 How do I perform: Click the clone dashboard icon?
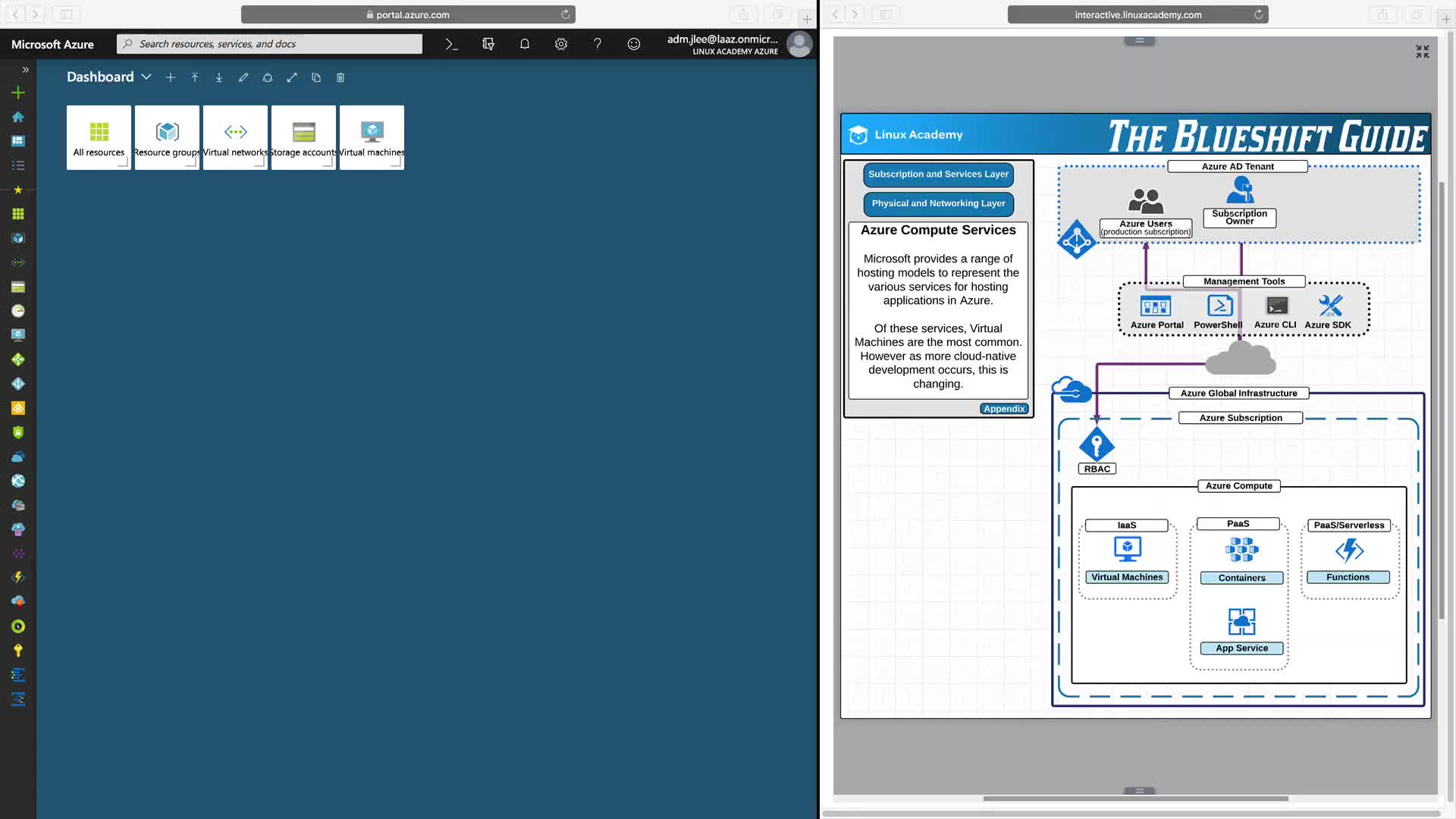[316, 77]
